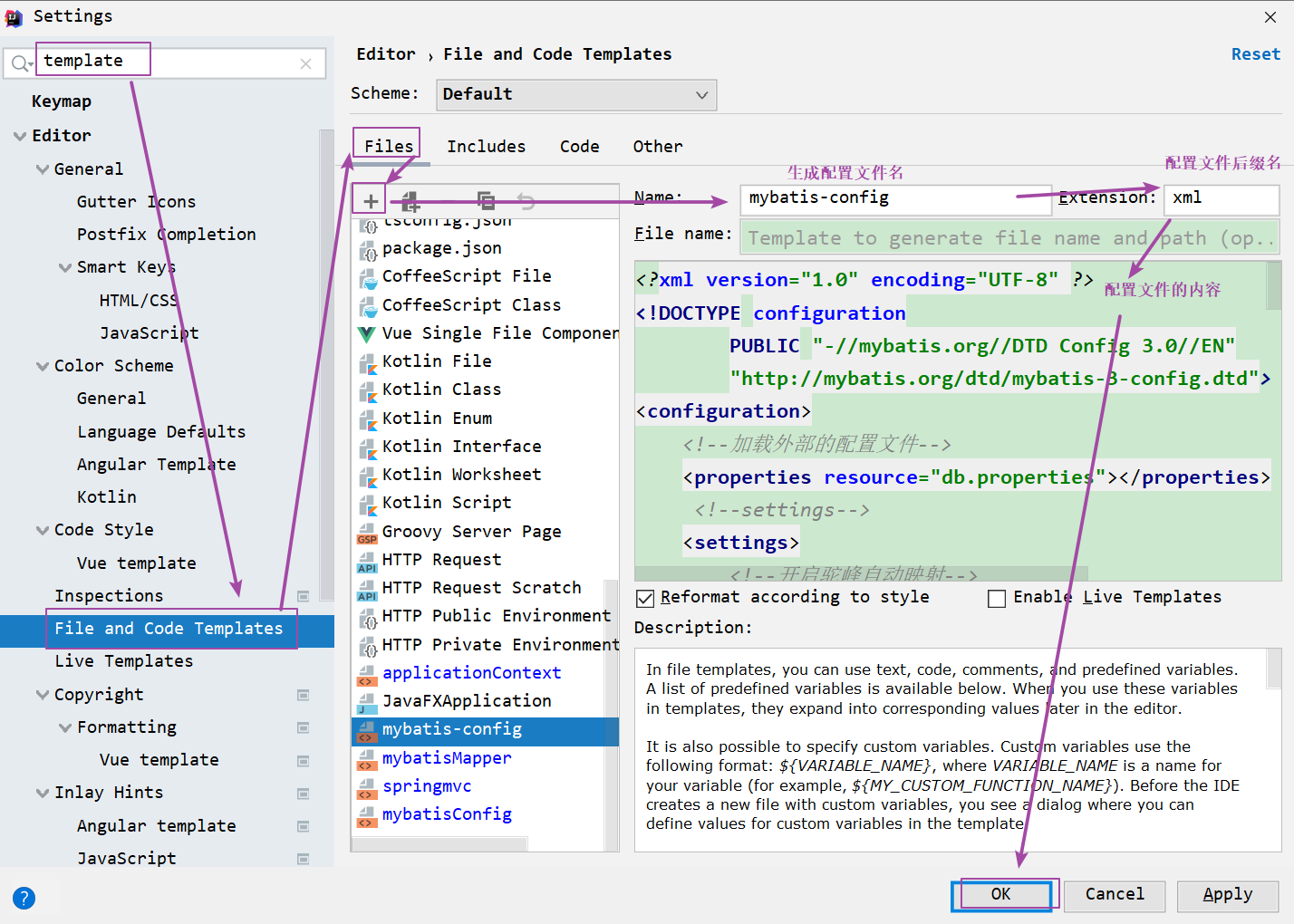
Task: Click the CoffeeScript Class icon
Action: point(367,306)
